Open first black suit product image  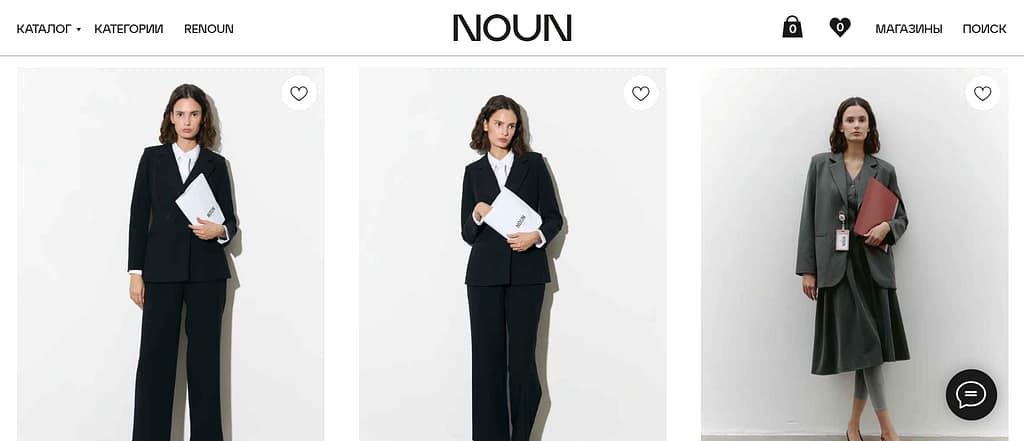(x=171, y=254)
